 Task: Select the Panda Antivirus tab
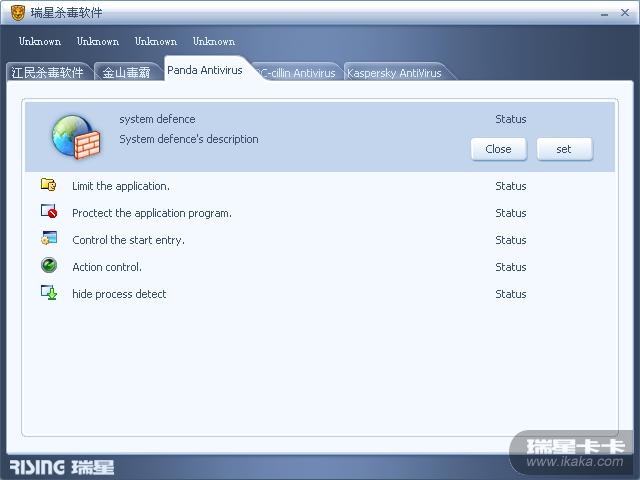(x=204, y=70)
